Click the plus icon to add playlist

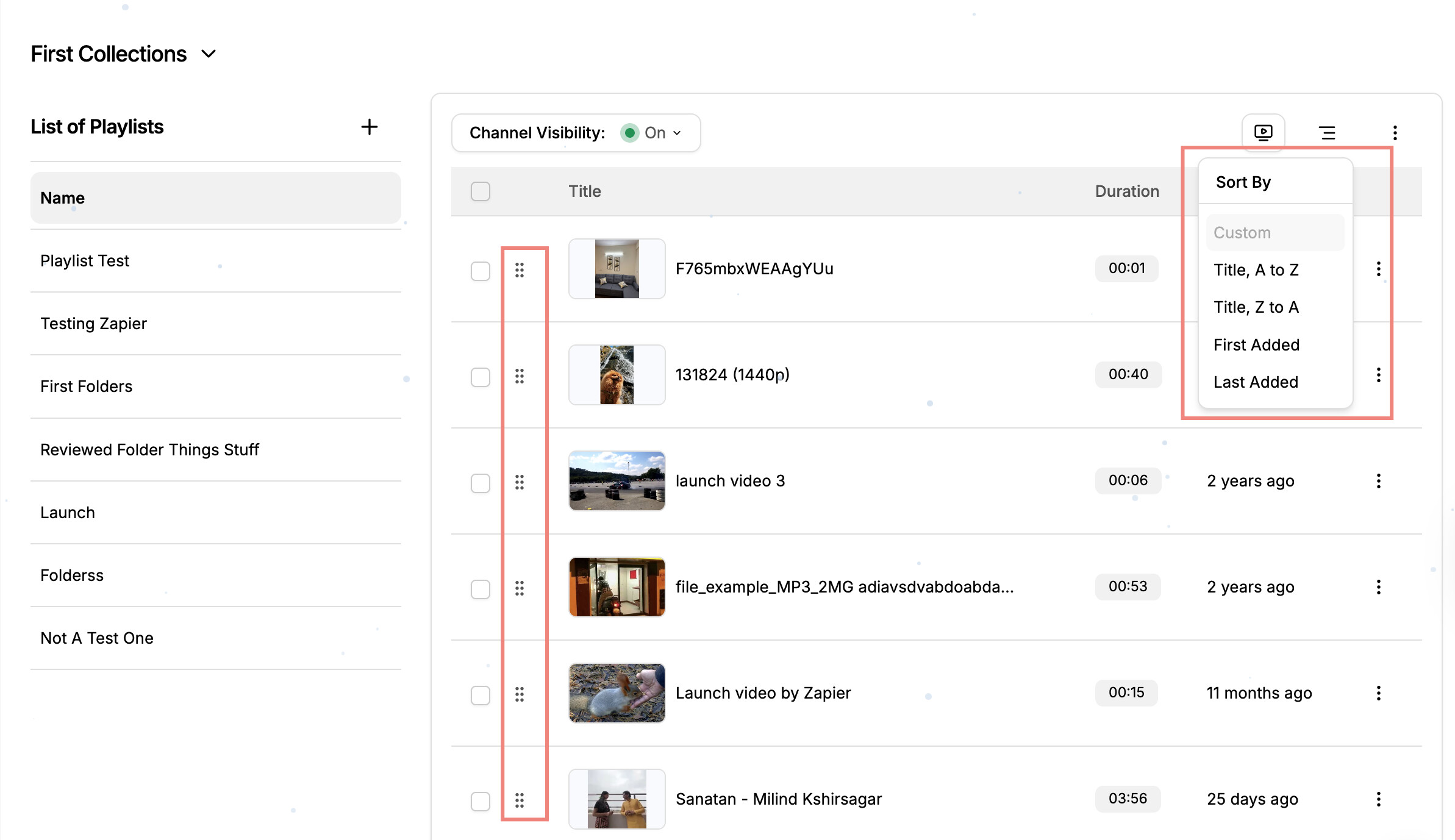(x=369, y=127)
